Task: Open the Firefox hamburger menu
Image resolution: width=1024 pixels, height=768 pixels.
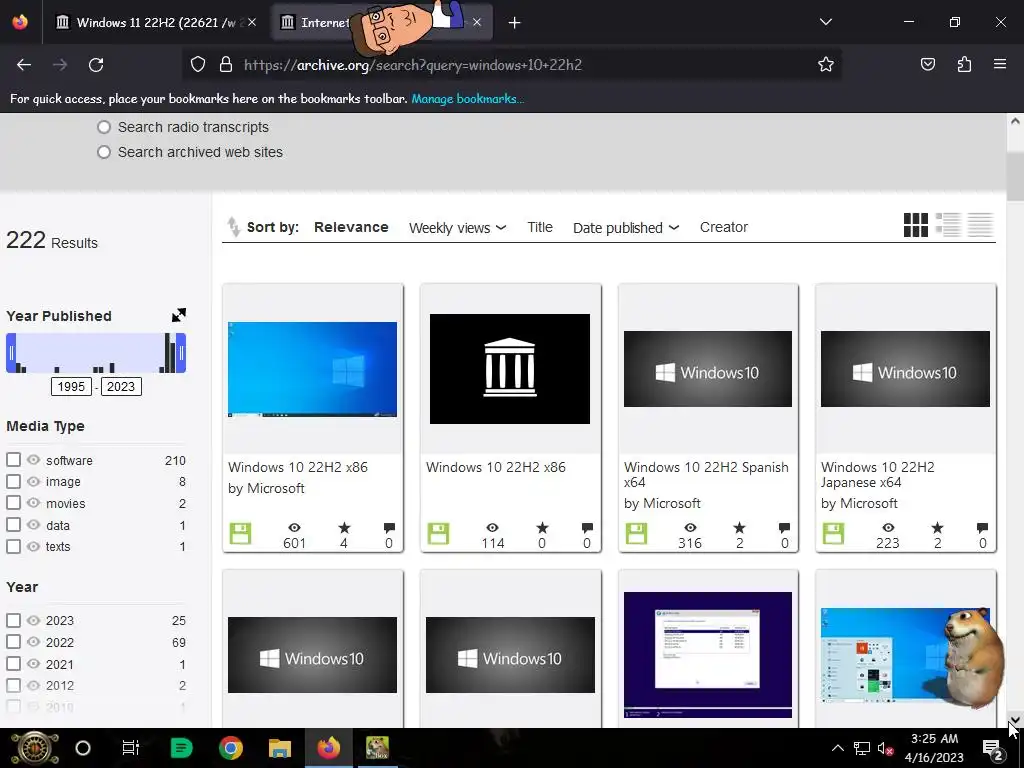Action: pyautogui.click(x=1000, y=65)
